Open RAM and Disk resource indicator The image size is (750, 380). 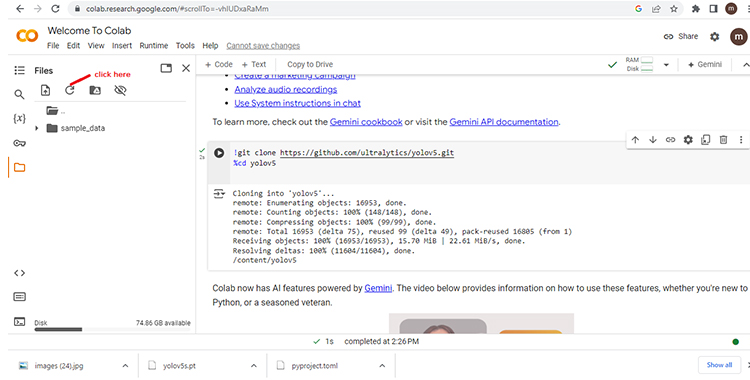pos(640,65)
